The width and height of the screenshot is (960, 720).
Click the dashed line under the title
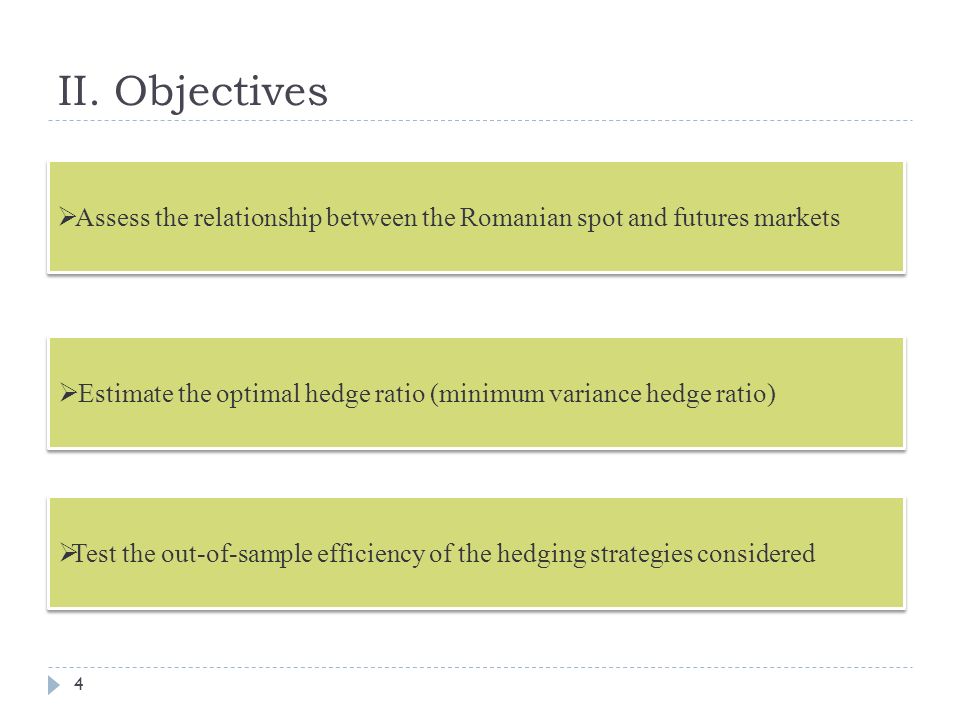pyautogui.click(x=480, y=121)
